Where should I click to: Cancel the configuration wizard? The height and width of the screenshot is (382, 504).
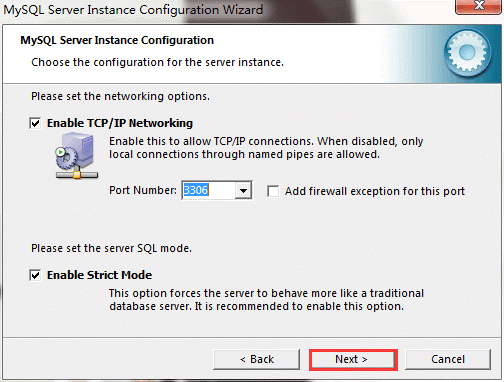(448, 359)
